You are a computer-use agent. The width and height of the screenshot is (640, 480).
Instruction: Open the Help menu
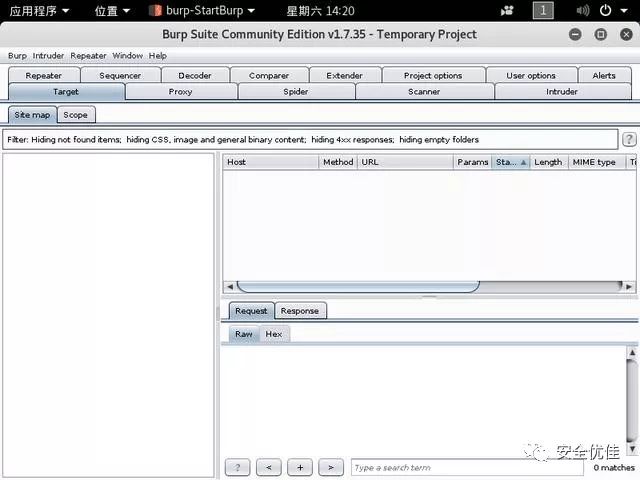click(158, 56)
